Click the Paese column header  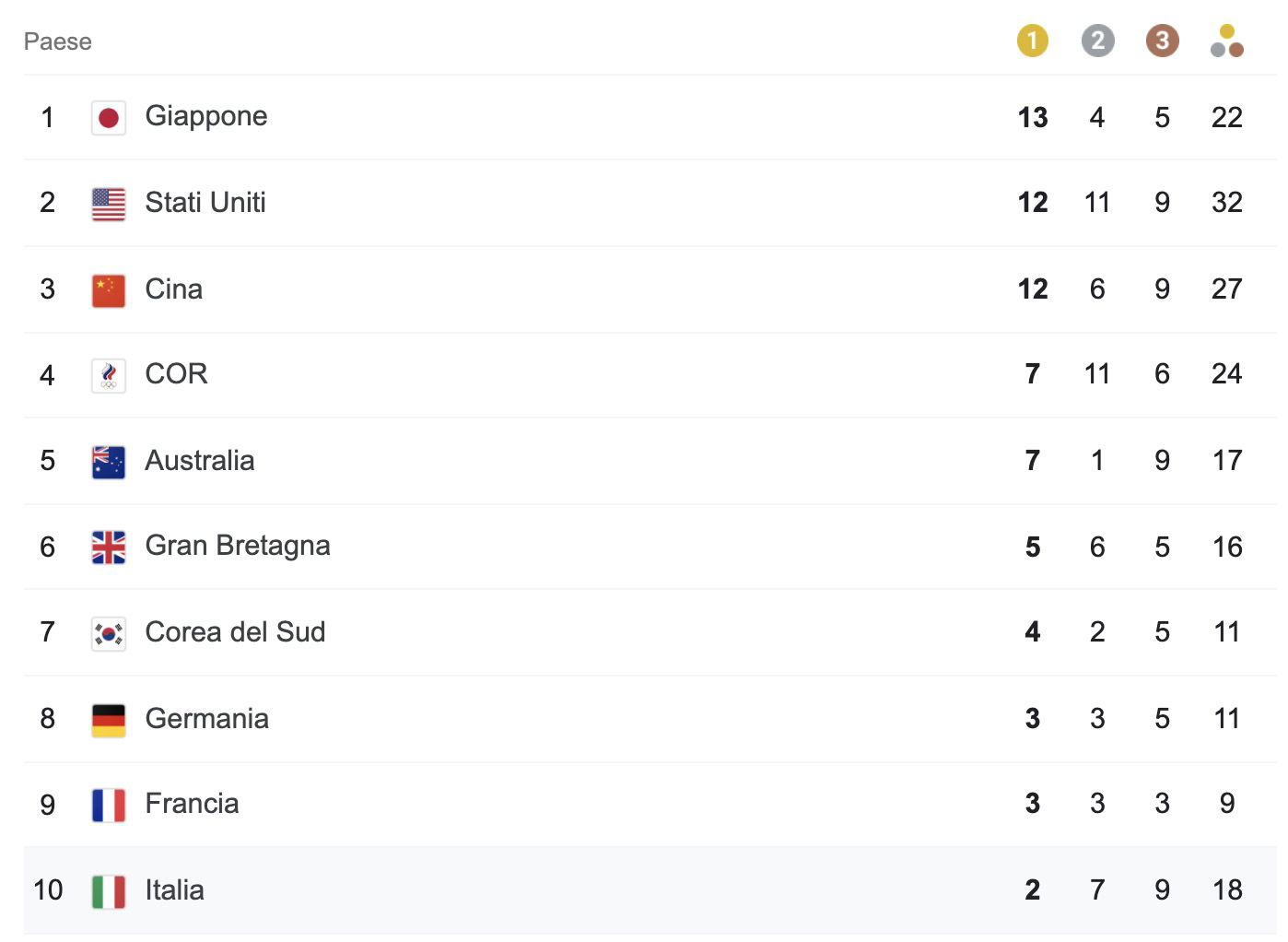(x=58, y=41)
